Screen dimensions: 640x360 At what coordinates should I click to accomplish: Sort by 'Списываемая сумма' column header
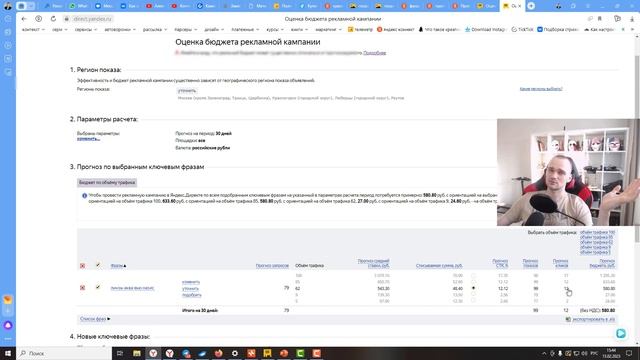coord(439,266)
